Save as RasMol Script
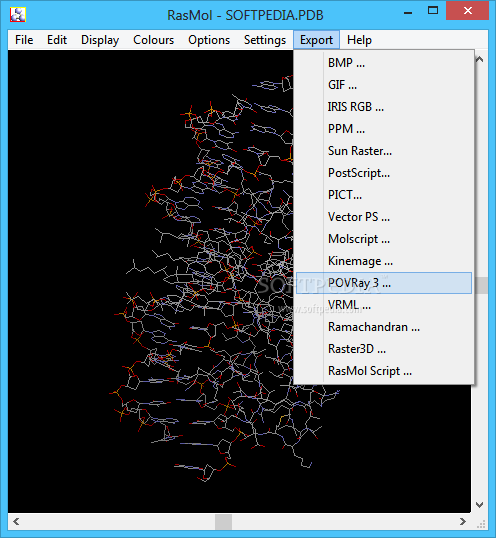Viewport: 496px width, 538px height. pos(384,371)
